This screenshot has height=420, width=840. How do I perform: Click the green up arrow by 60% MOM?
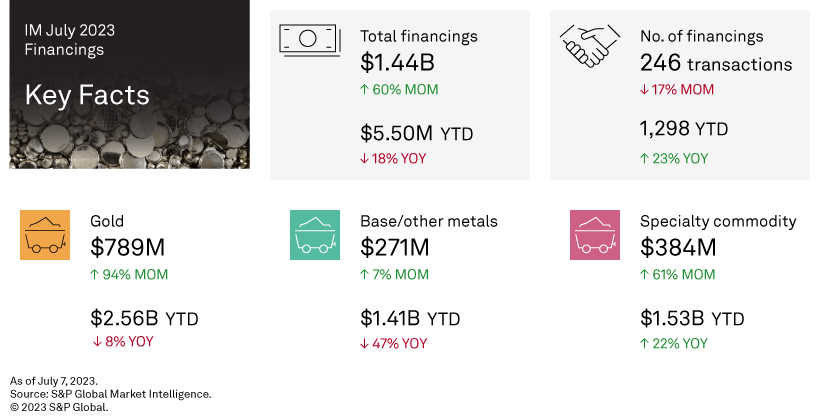365,90
